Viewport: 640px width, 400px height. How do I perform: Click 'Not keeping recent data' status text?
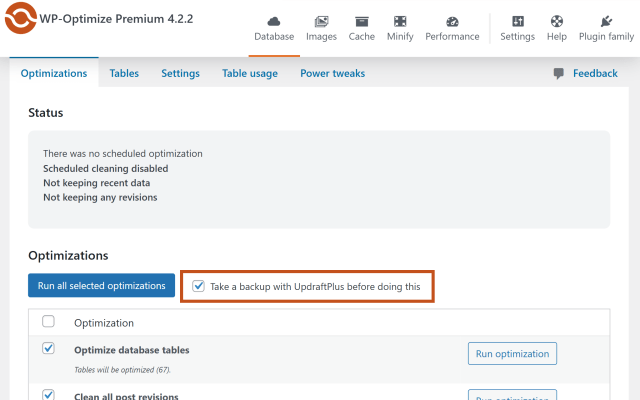97,183
